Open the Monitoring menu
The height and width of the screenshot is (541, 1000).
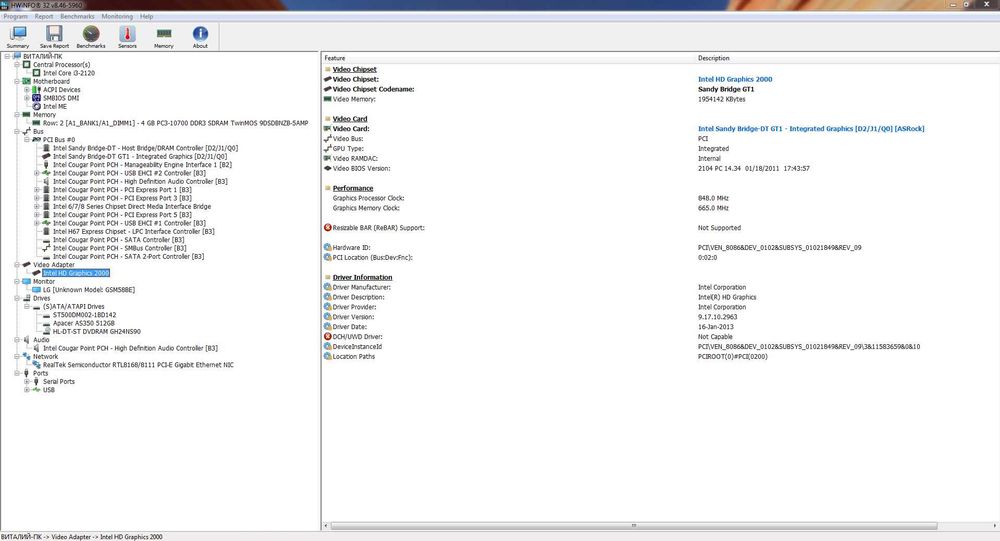117,17
